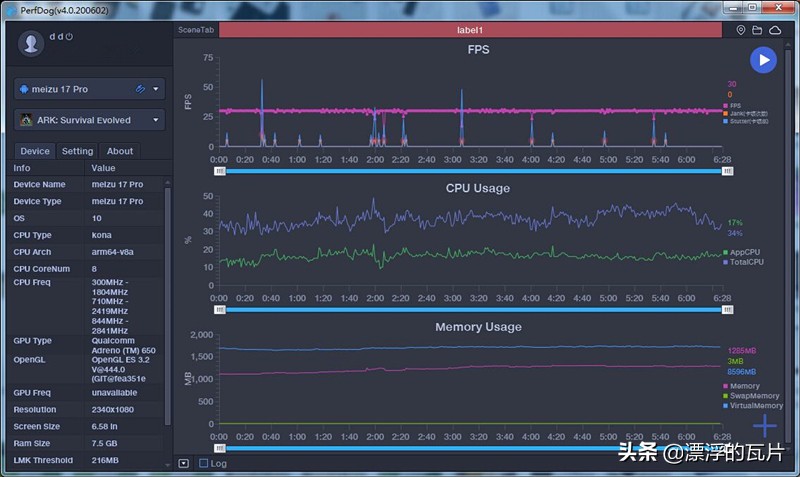800x477 pixels.
Task: Toggle the VirtualMemory legend series
Action: pos(753,406)
